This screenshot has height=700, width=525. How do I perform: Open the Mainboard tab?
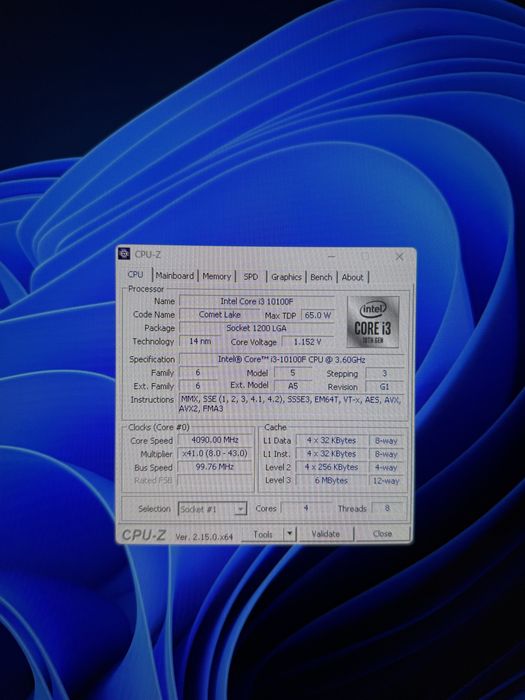[175, 276]
